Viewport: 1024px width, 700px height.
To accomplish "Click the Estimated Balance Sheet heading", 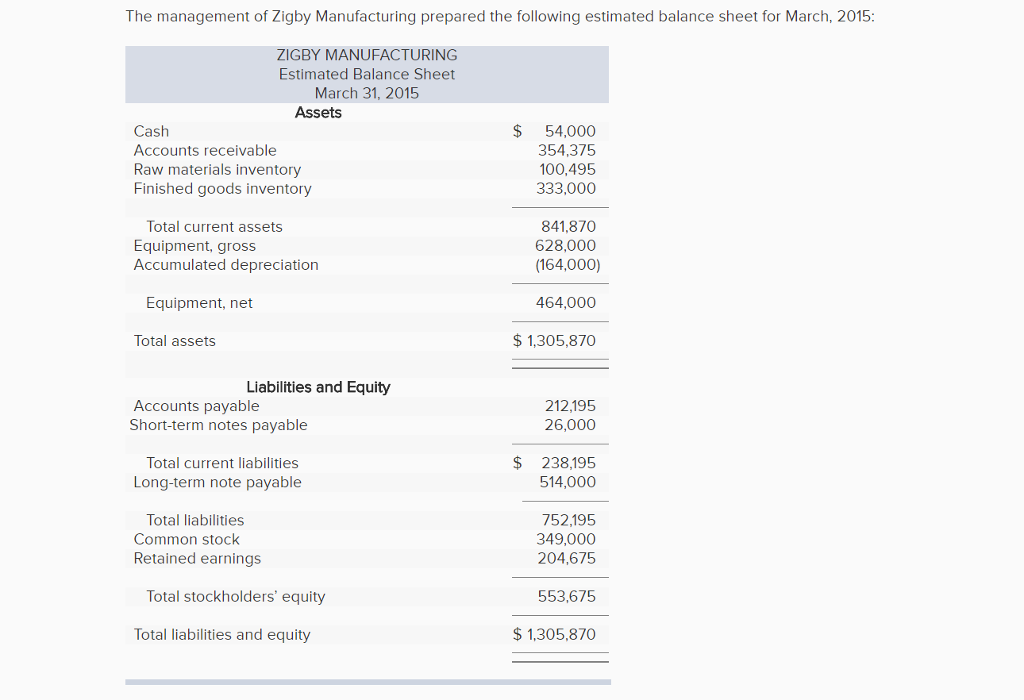I will (x=367, y=74).
